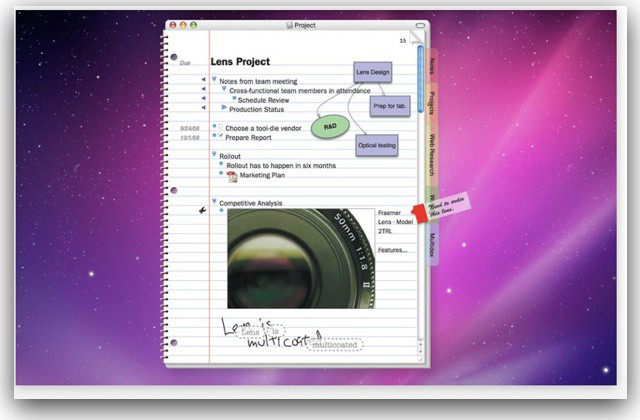
Task: Click the 10/1/08 due date
Action: tap(190, 138)
